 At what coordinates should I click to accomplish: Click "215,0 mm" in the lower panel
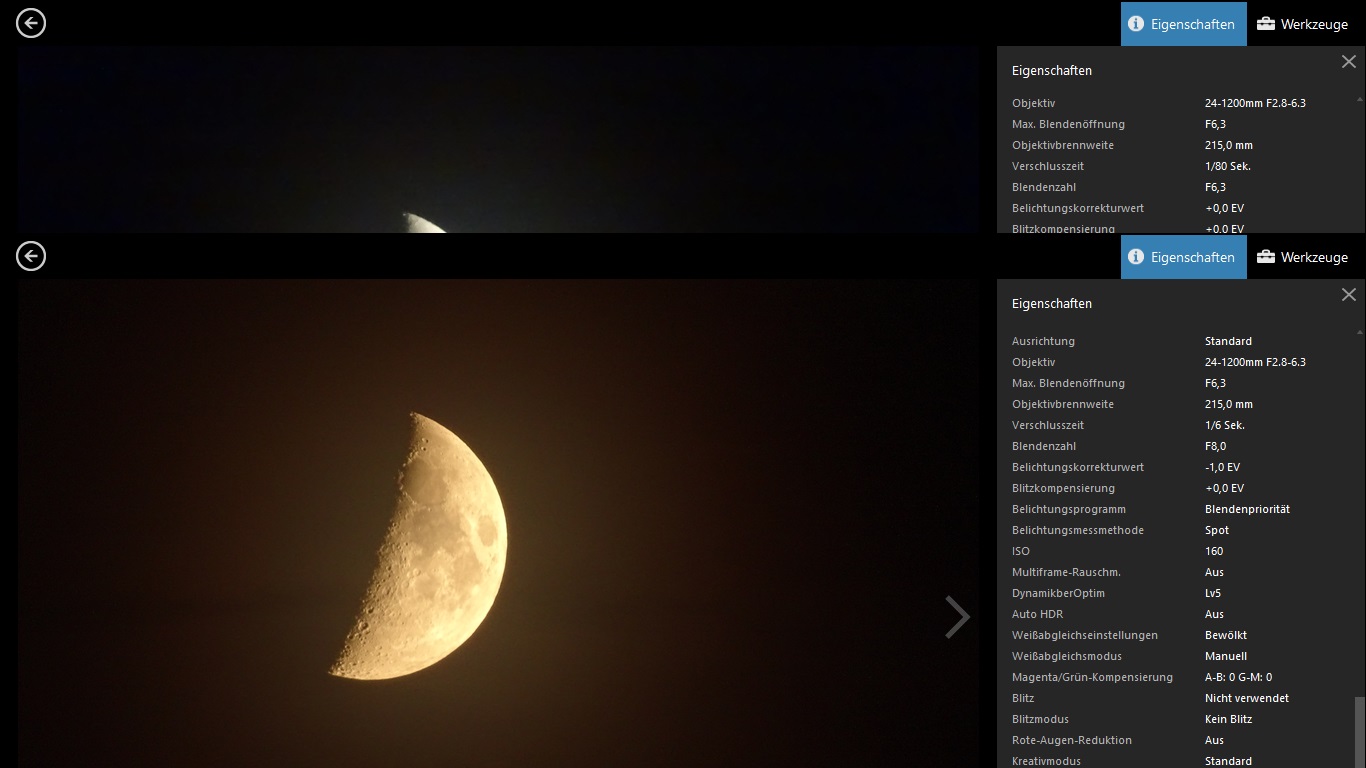(1229, 404)
